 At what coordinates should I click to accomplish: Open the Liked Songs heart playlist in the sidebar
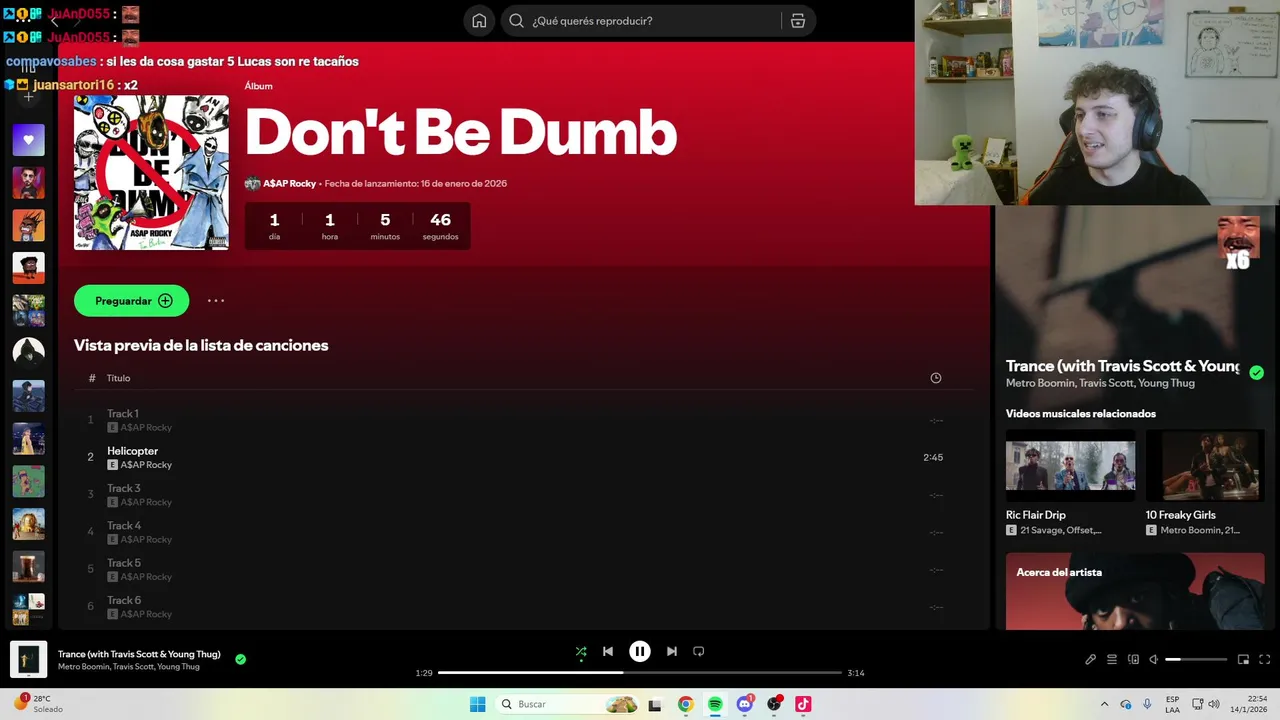point(28,140)
